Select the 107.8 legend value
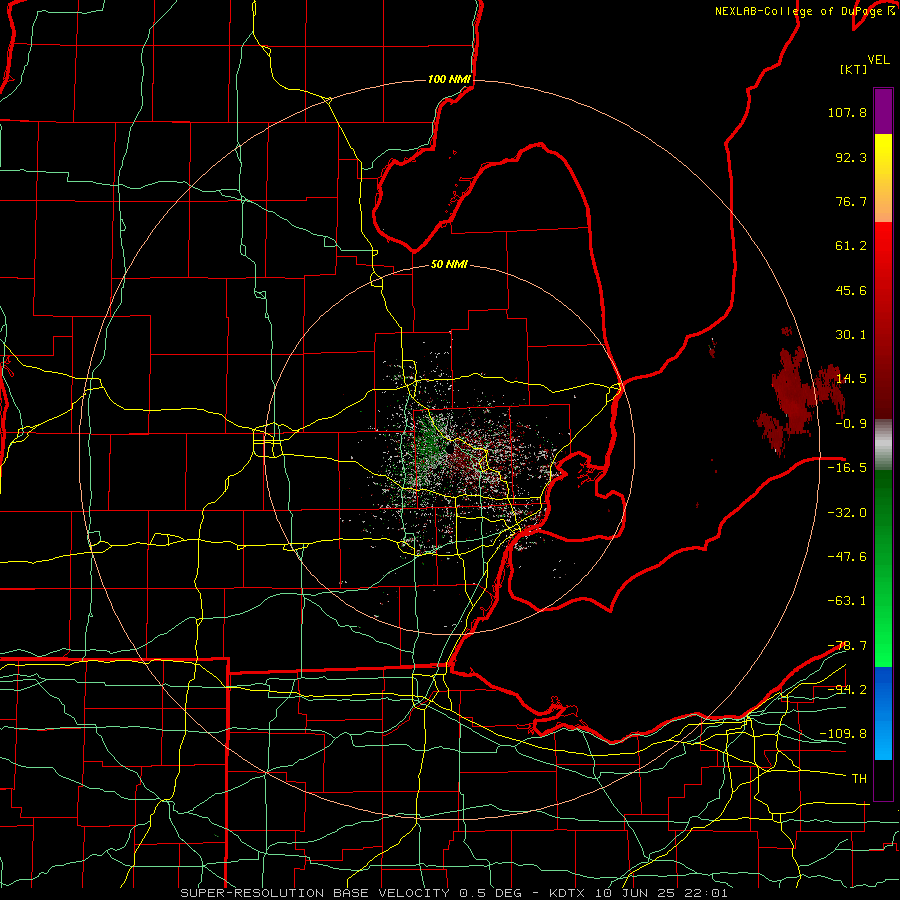Screen dimensions: 900x900 [847, 112]
